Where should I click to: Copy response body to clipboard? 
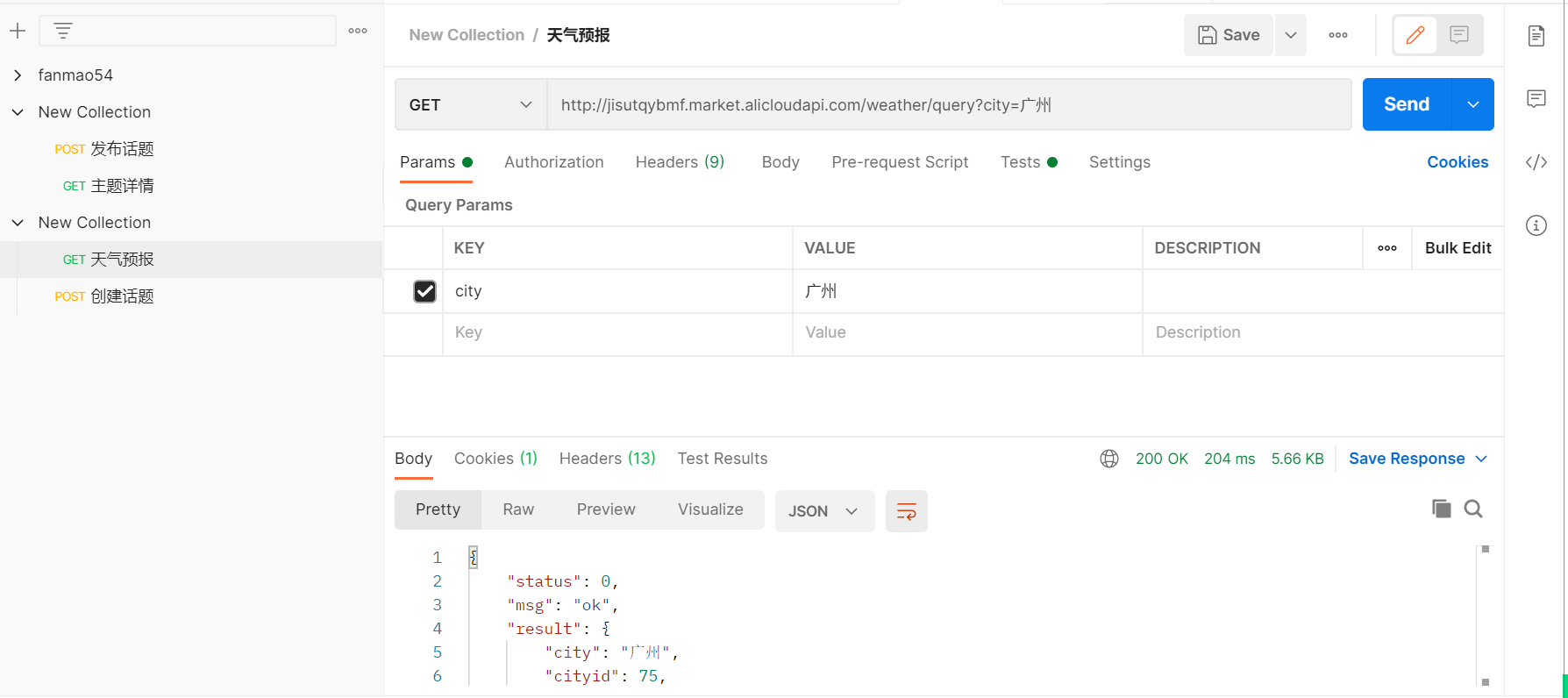coord(1441,509)
